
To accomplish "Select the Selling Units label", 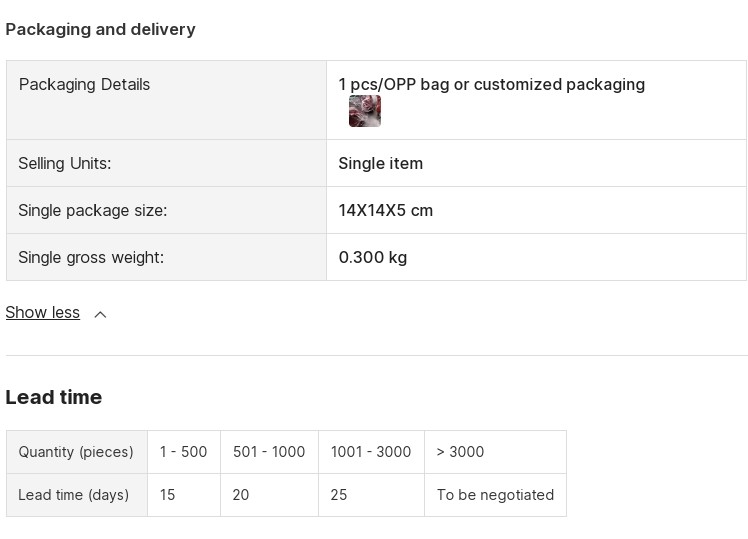I will point(65,164).
